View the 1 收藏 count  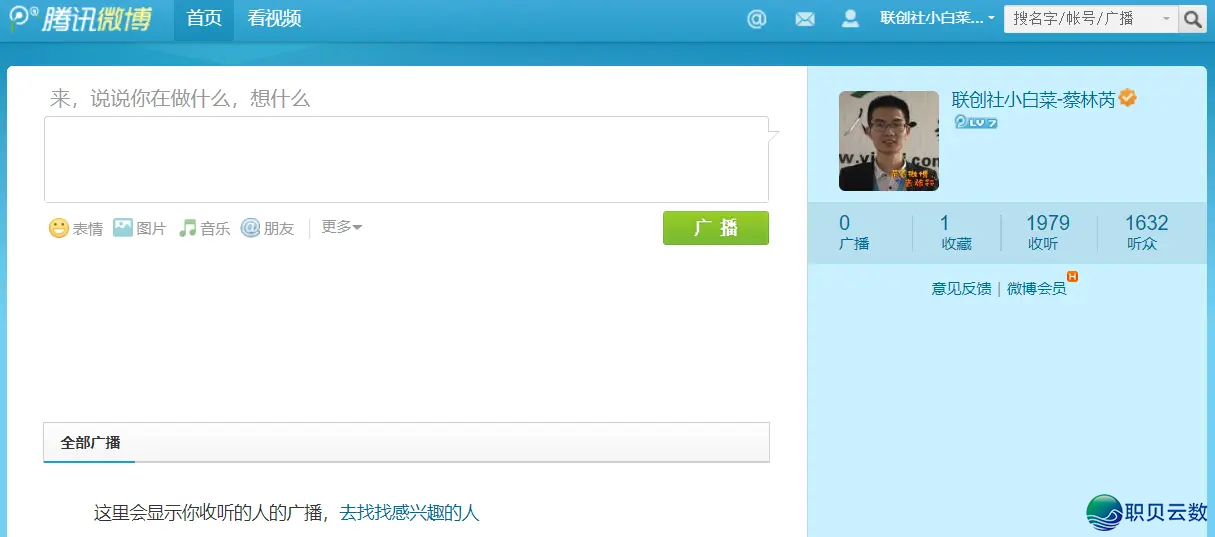click(956, 233)
